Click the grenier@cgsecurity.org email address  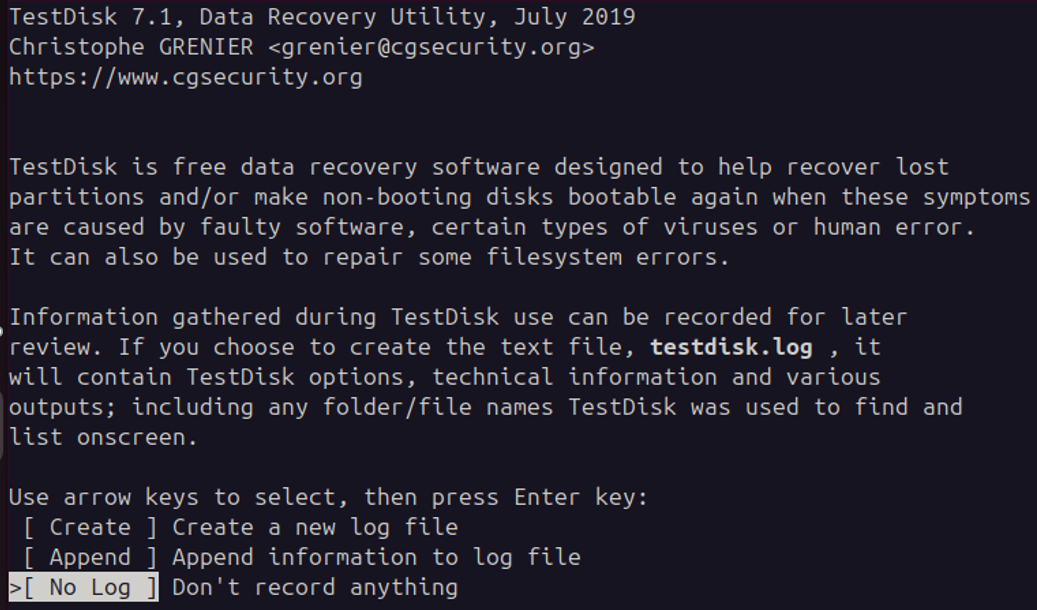pos(431,47)
